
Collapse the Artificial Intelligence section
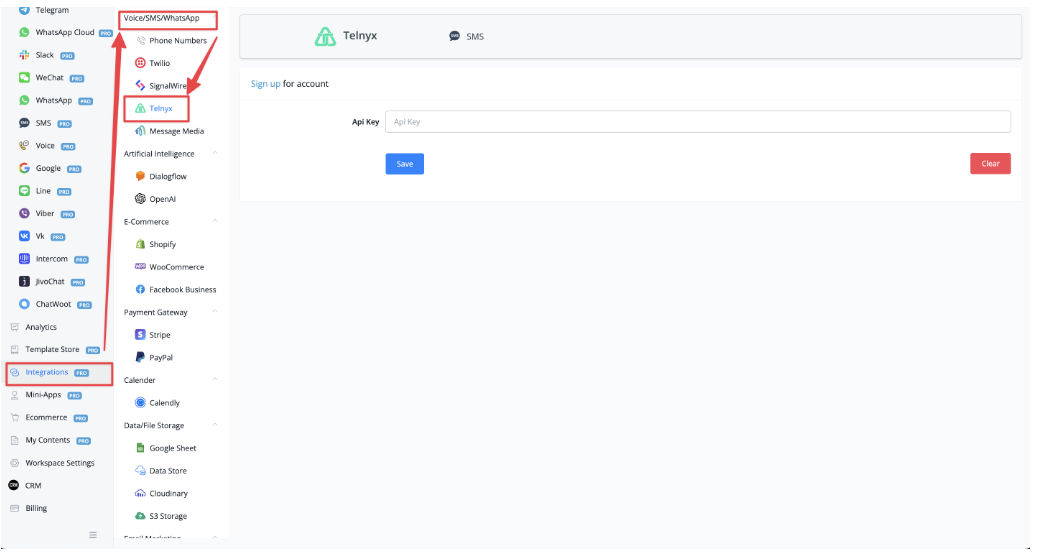click(215, 153)
